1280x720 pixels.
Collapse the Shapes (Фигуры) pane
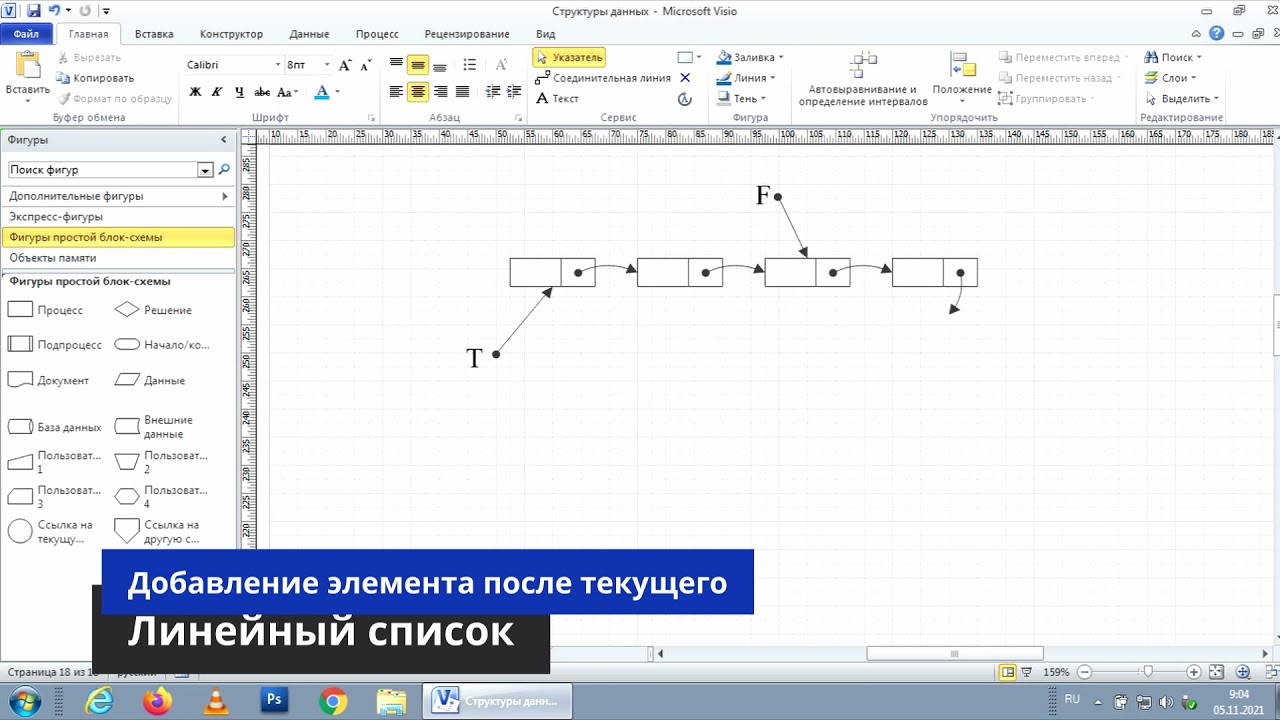click(224, 140)
